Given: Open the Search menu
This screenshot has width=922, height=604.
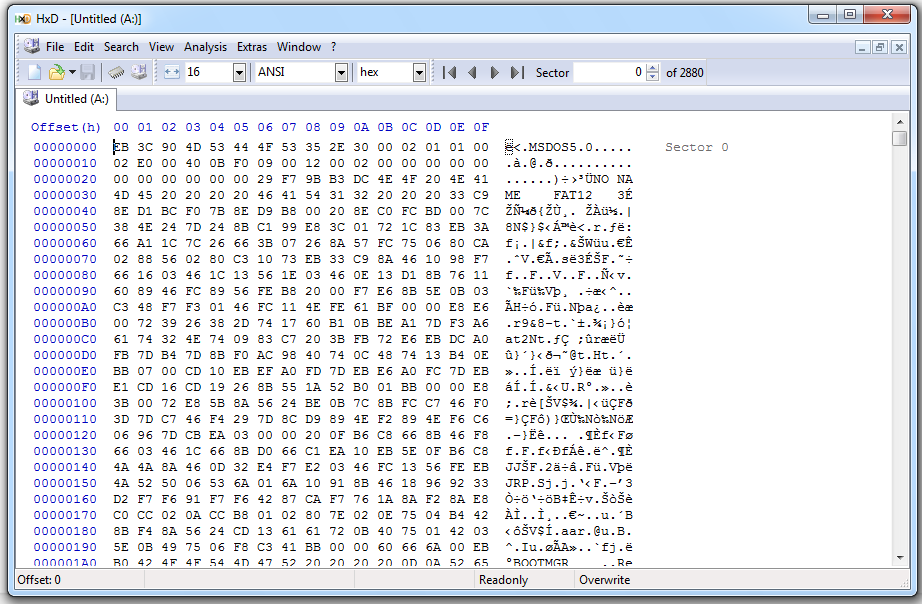Looking at the screenshot, I should (x=121, y=47).
